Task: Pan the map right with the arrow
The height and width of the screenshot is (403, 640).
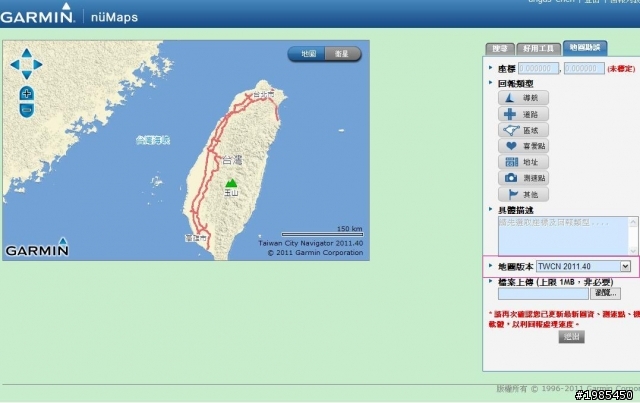Action: [38, 65]
